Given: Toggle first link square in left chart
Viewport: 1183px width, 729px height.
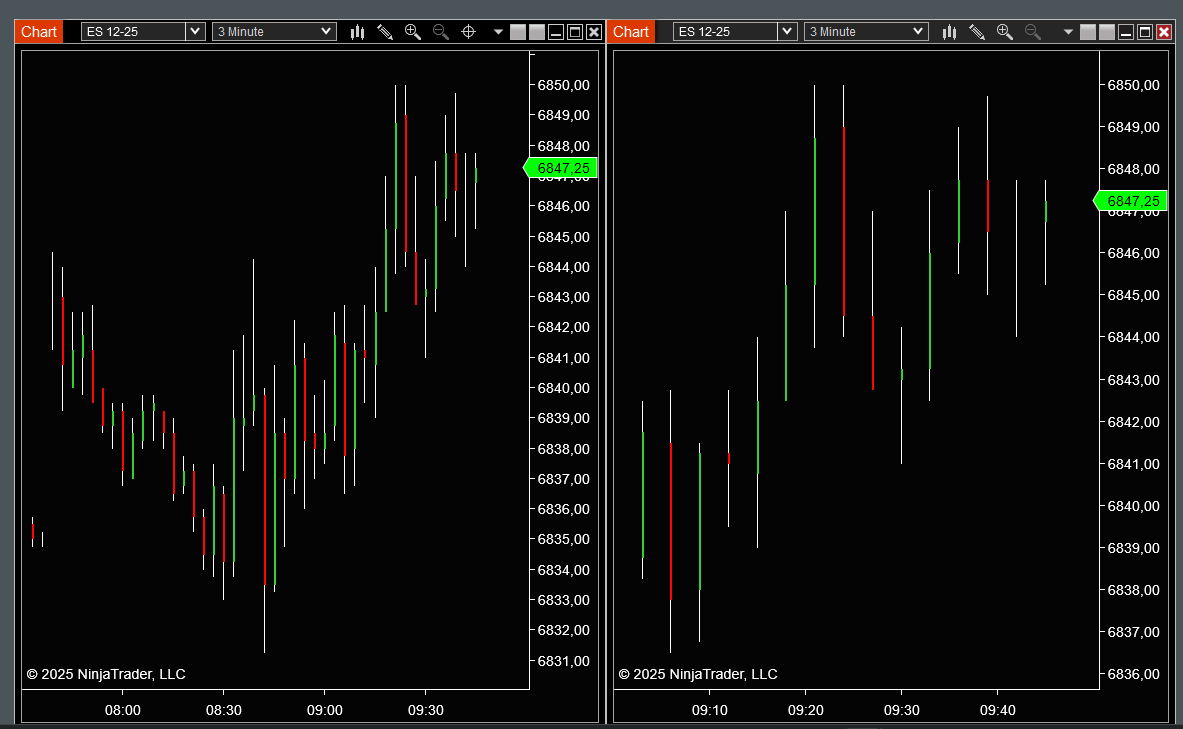Looking at the screenshot, I should 518,32.
